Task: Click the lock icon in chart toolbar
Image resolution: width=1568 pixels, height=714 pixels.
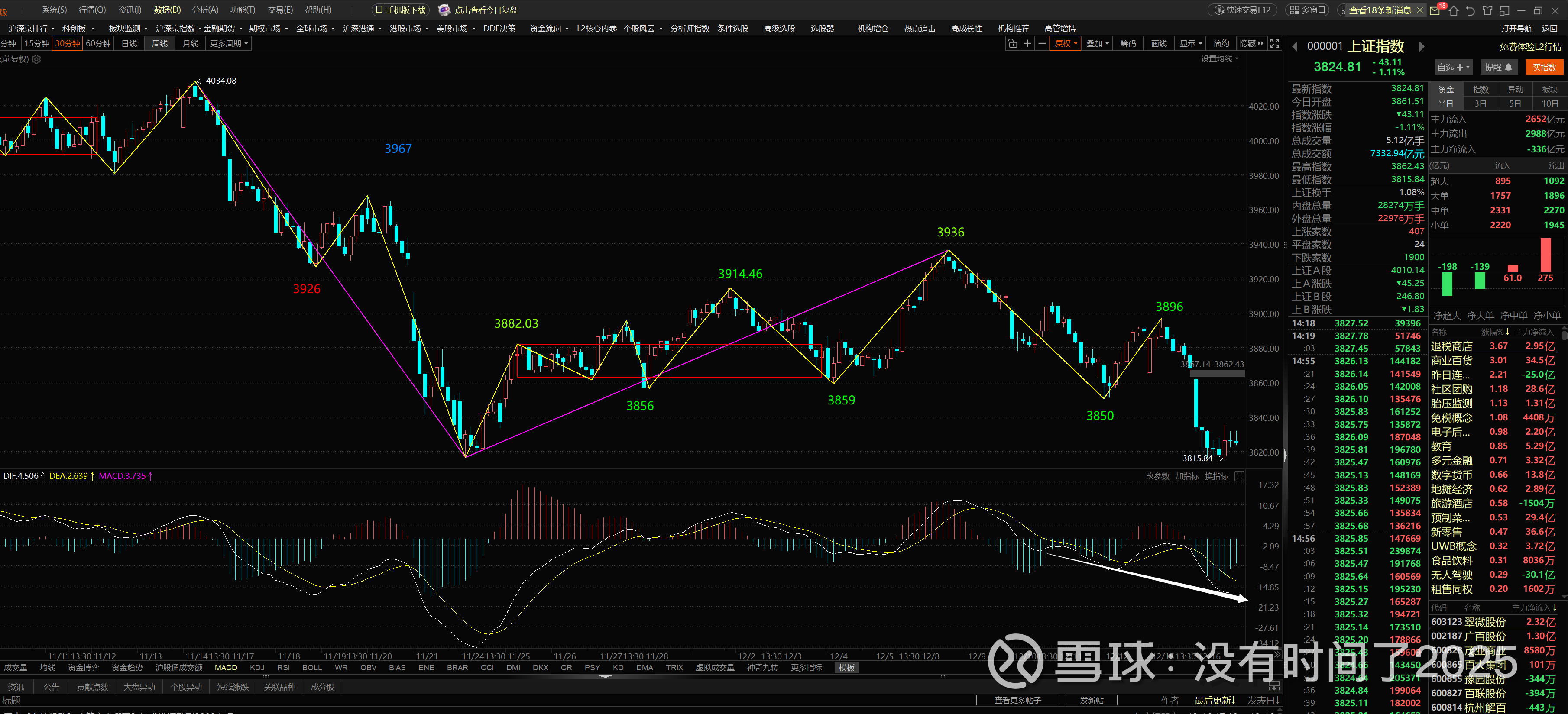Action: click(1012, 43)
